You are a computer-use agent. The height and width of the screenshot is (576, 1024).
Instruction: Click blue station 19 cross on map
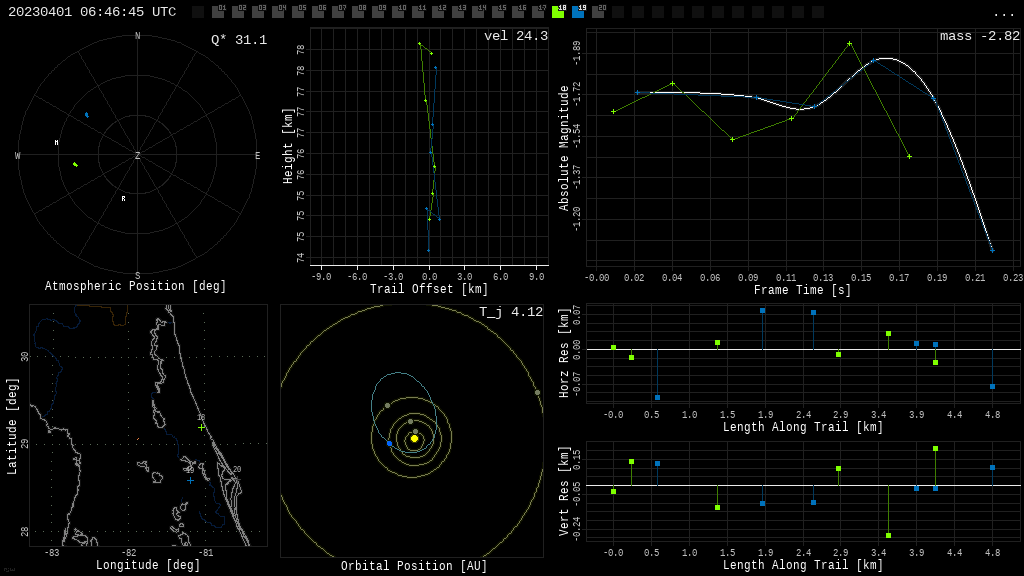[x=190, y=480]
